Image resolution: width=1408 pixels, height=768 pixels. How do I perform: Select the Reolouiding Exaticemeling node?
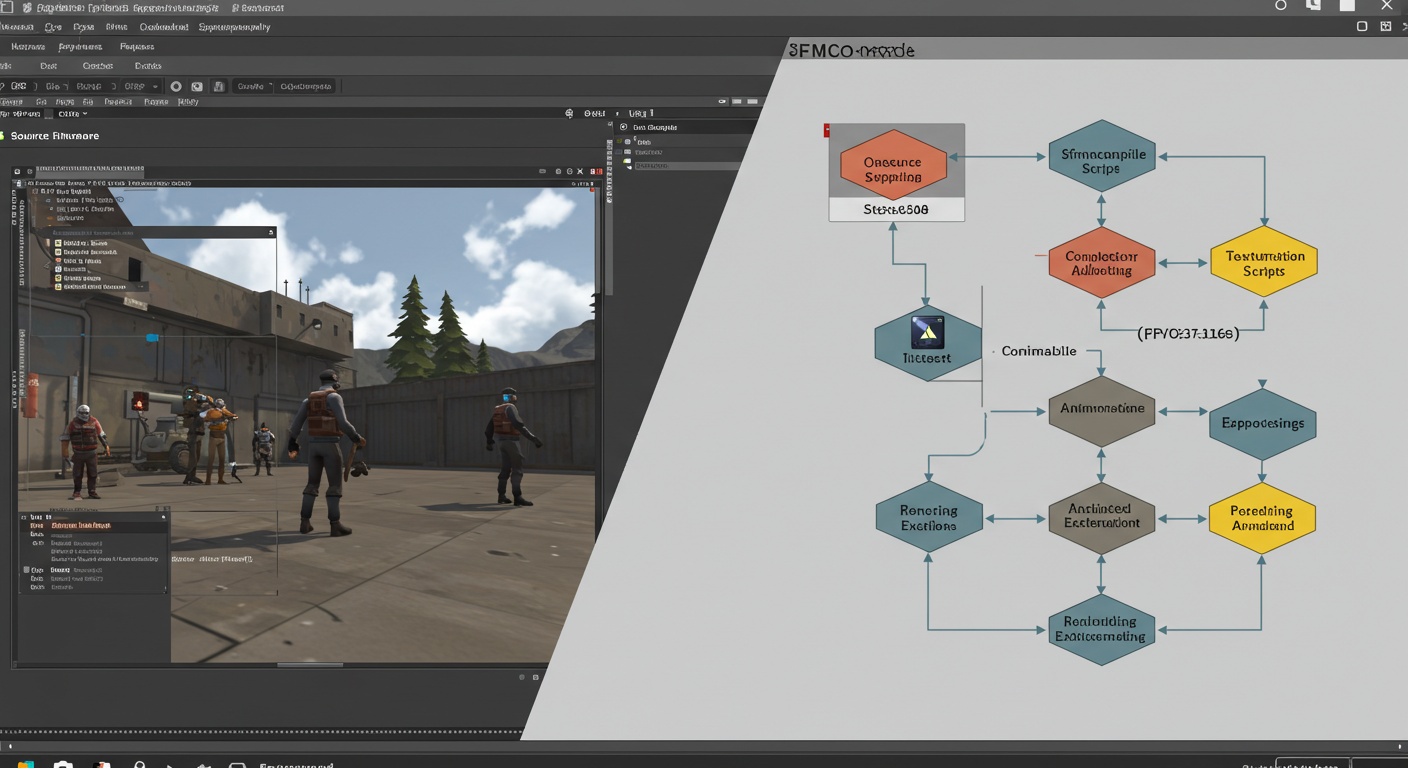coord(1101,630)
